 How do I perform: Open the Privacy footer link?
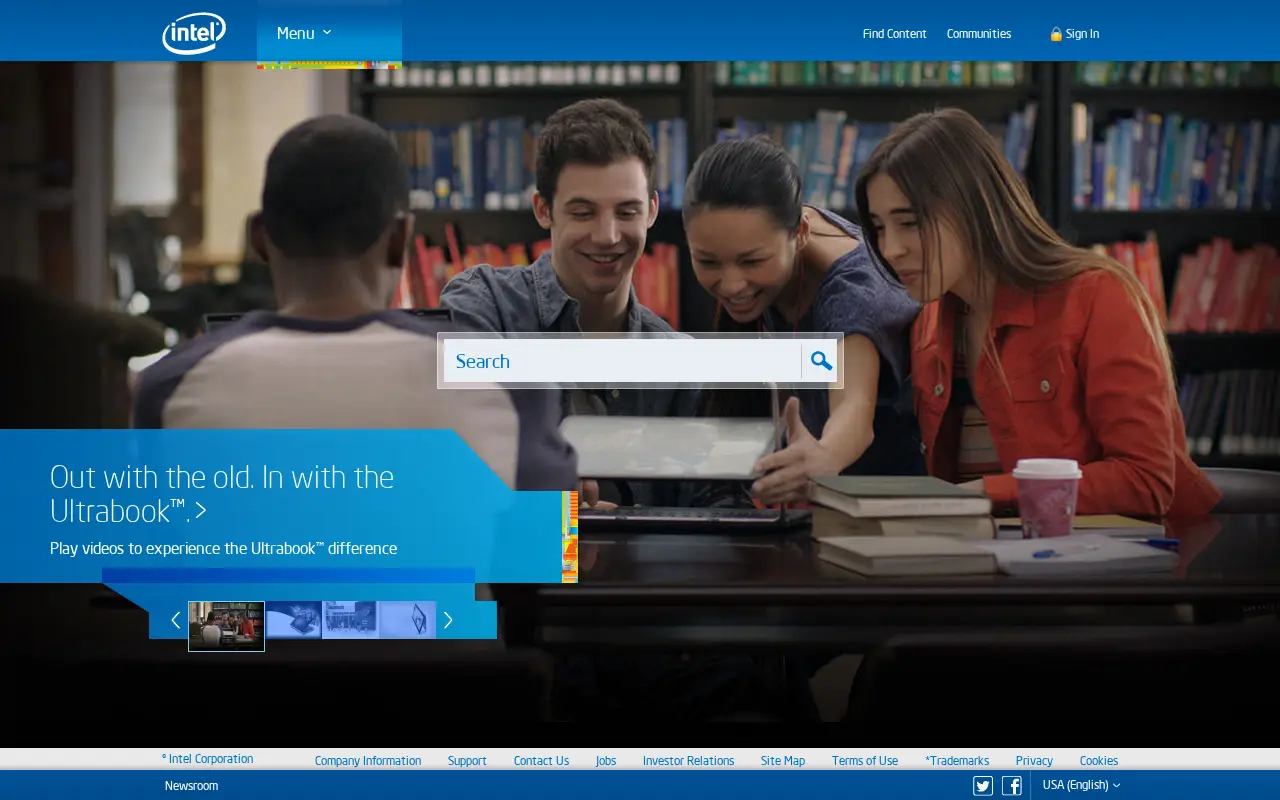(1034, 761)
